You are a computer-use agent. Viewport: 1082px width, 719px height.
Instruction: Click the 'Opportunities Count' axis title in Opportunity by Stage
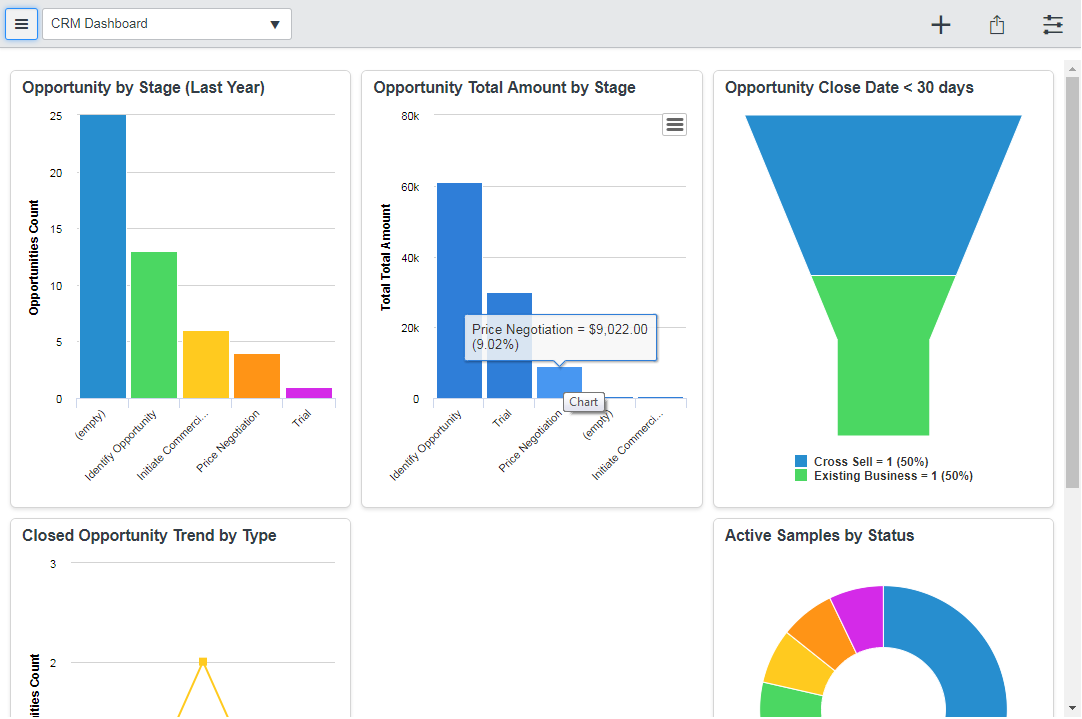pos(34,257)
